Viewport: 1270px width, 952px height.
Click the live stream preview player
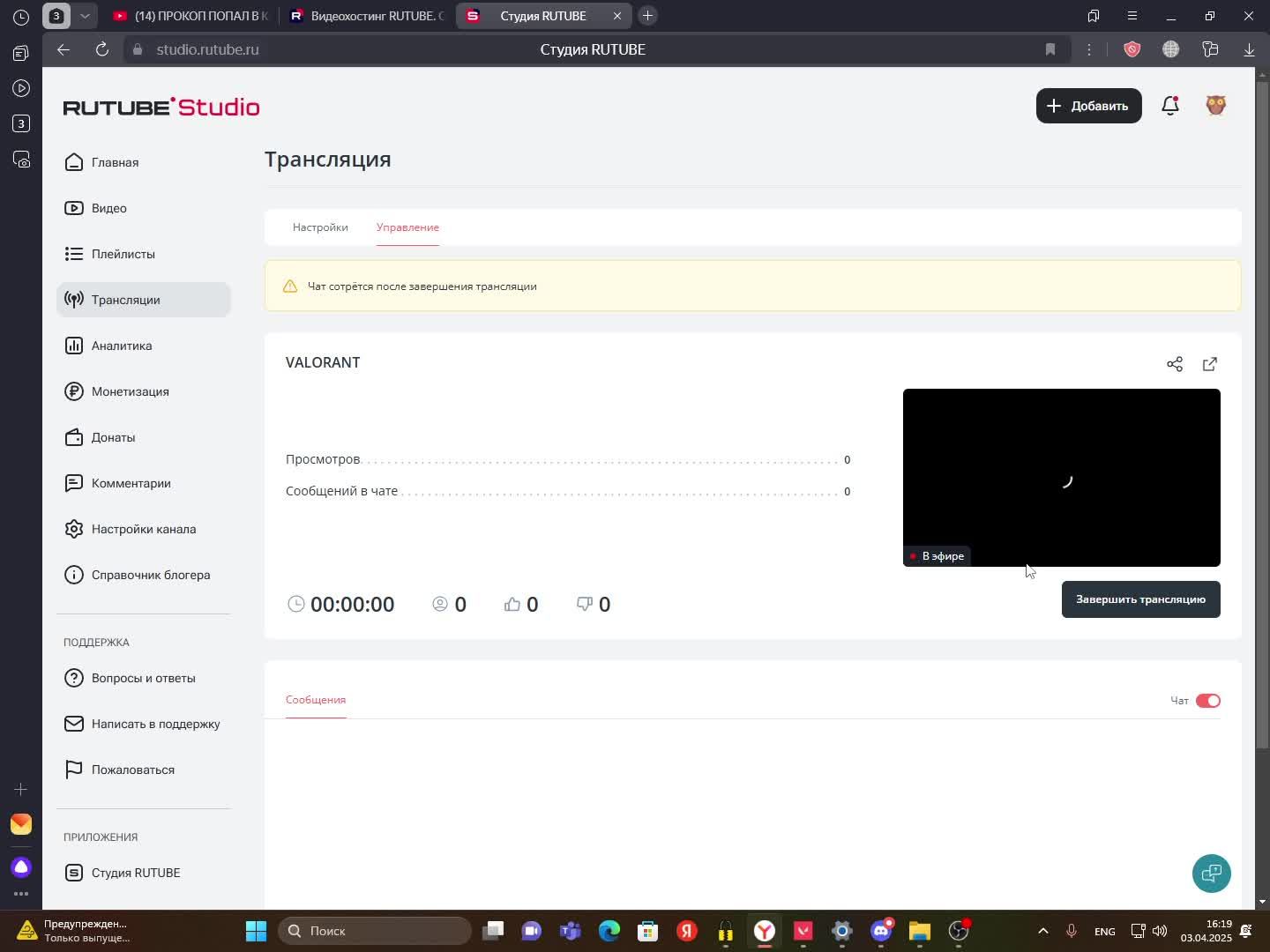point(1061,478)
